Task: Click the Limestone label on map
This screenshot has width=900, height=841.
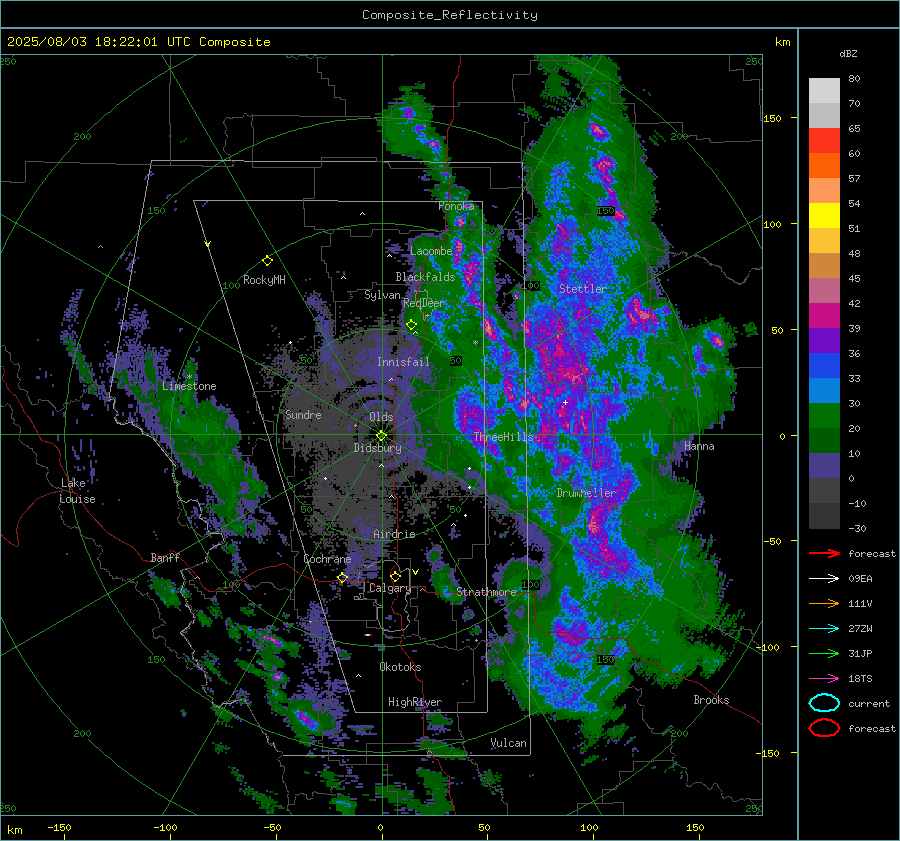Action: [x=189, y=386]
